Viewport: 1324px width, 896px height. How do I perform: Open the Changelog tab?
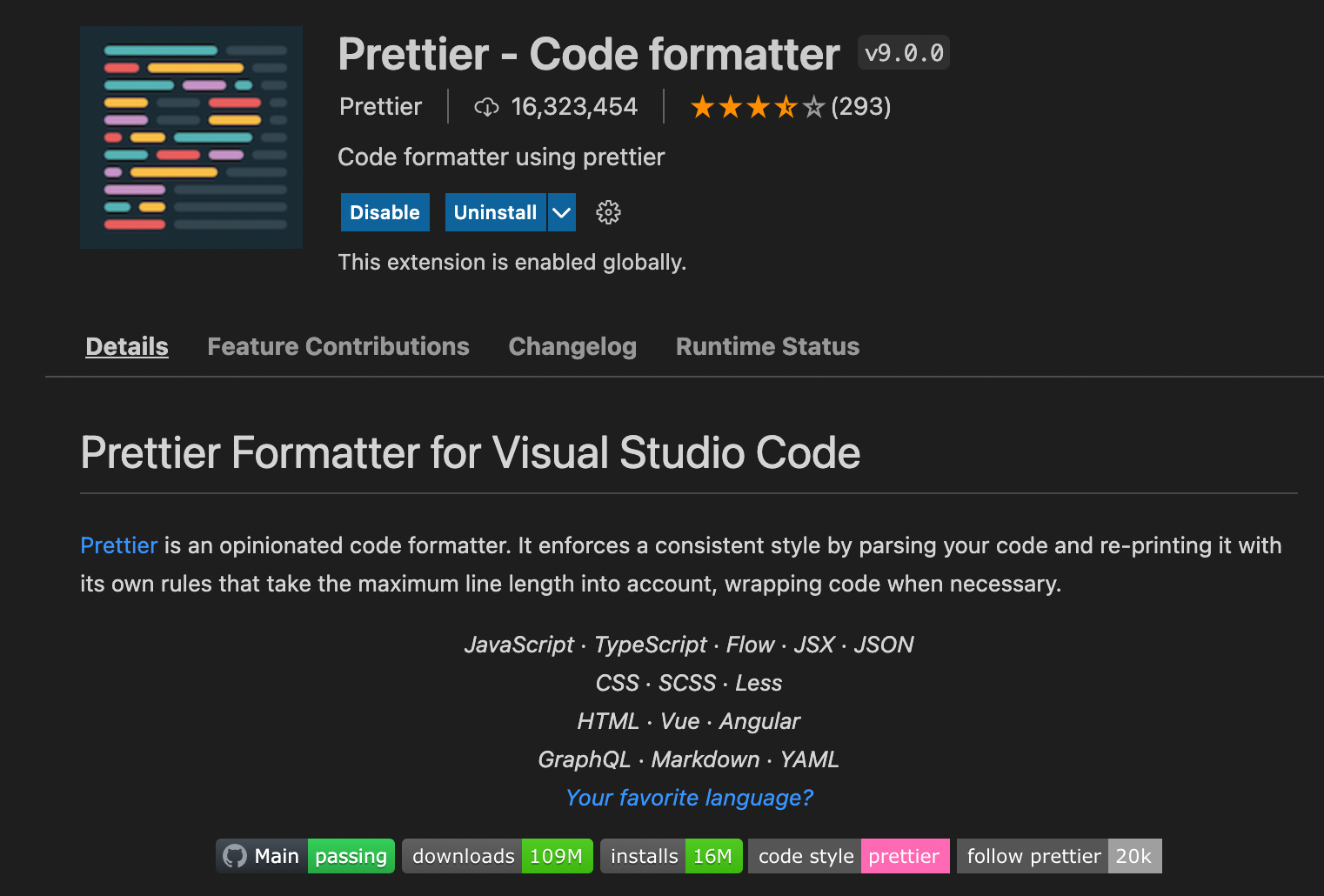point(572,346)
